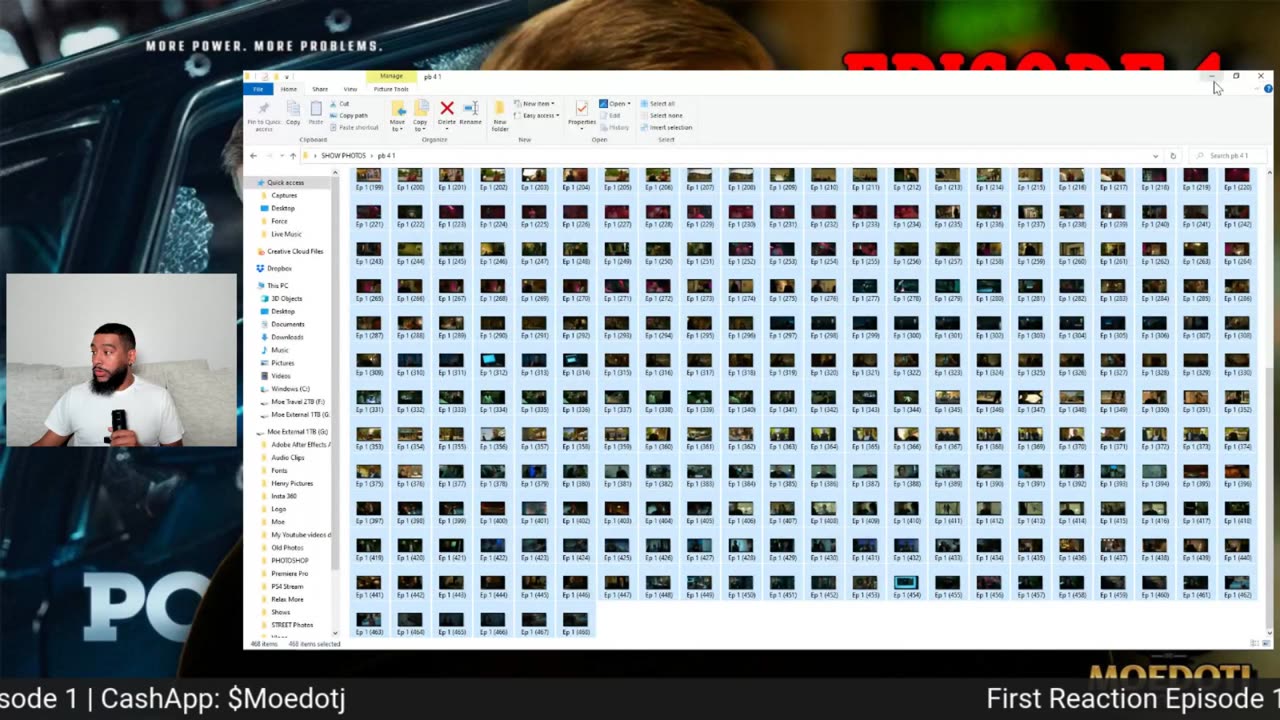Click pb 4 1 breadcrumb segment
The width and height of the screenshot is (1280, 720).
tap(386, 156)
